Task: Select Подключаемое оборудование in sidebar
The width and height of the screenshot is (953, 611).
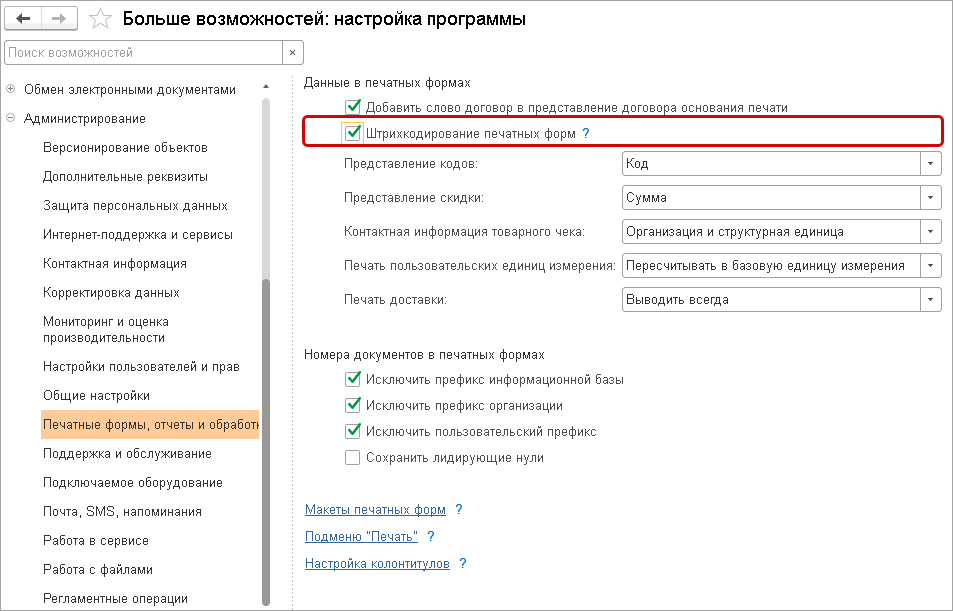Action: click(x=132, y=483)
